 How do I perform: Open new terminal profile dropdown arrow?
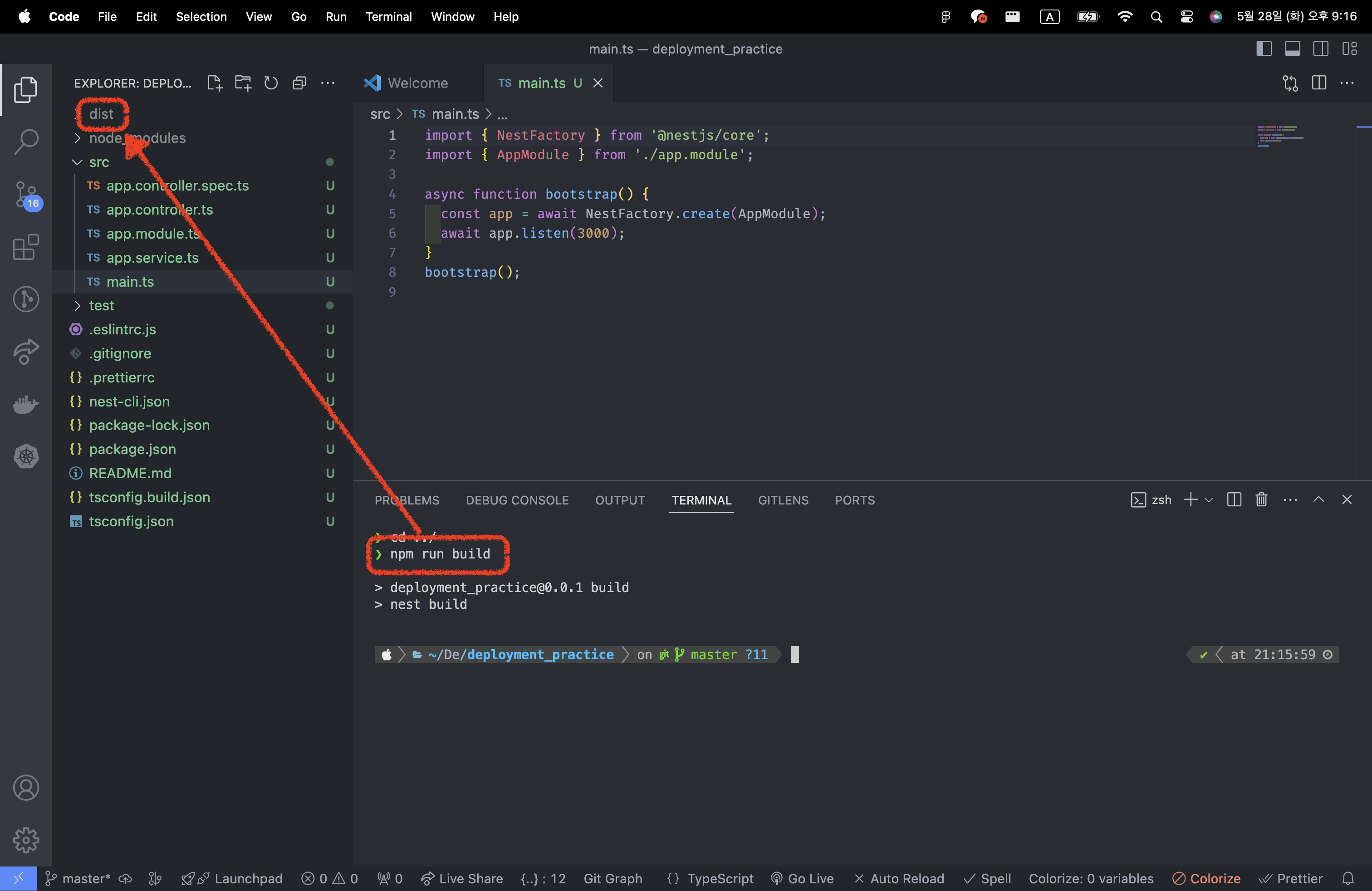click(x=1209, y=499)
